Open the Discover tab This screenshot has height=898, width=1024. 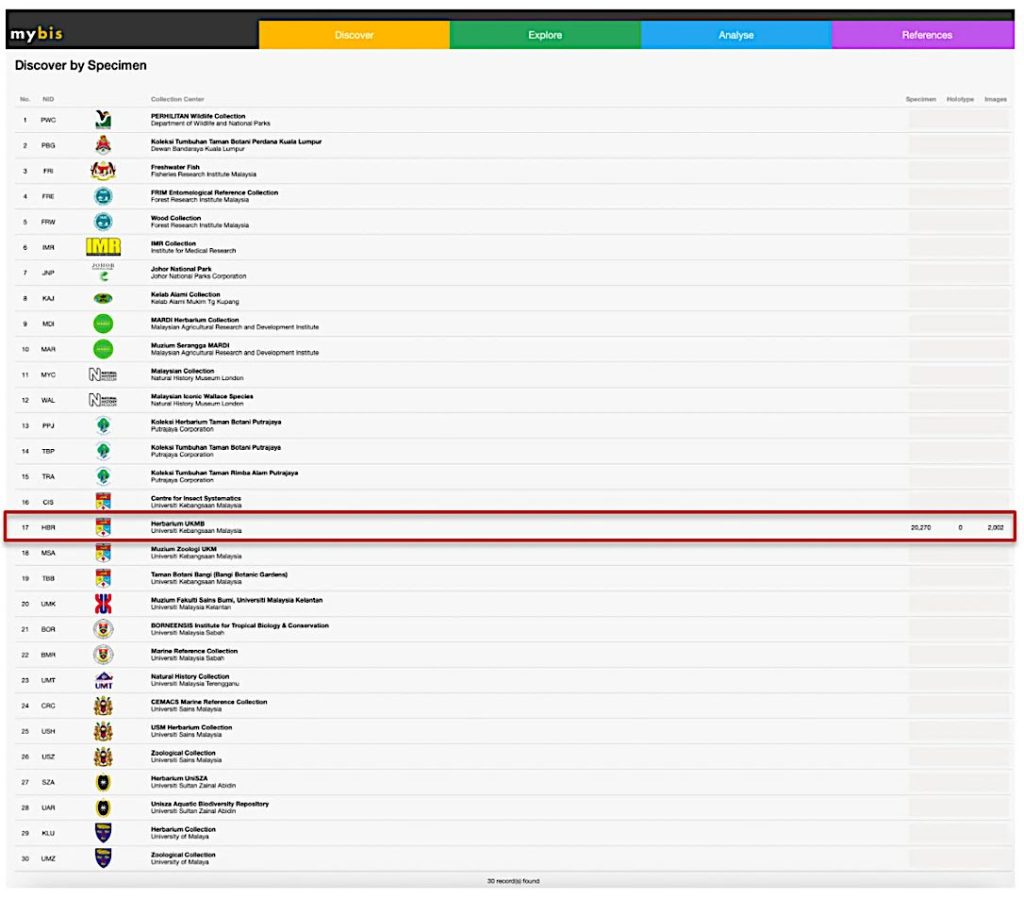pyautogui.click(x=354, y=35)
